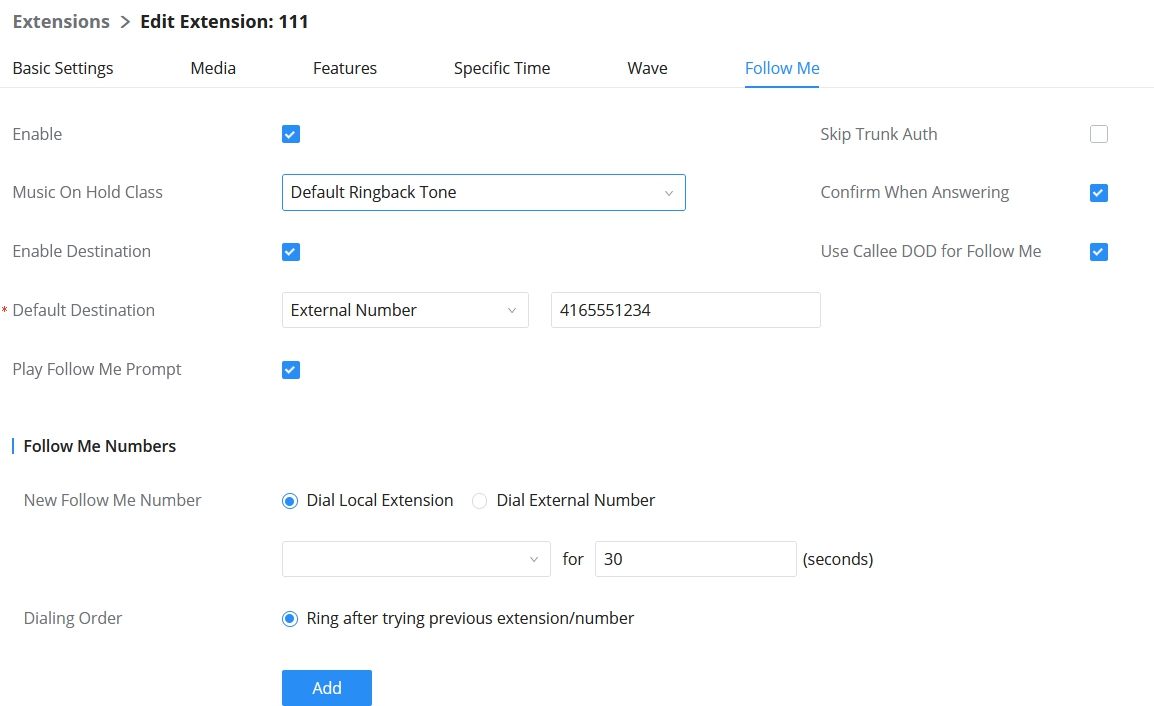Toggle the Skip Trunk Auth checkbox
The width and height of the screenshot is (1154, 706).
point(1099,134)
